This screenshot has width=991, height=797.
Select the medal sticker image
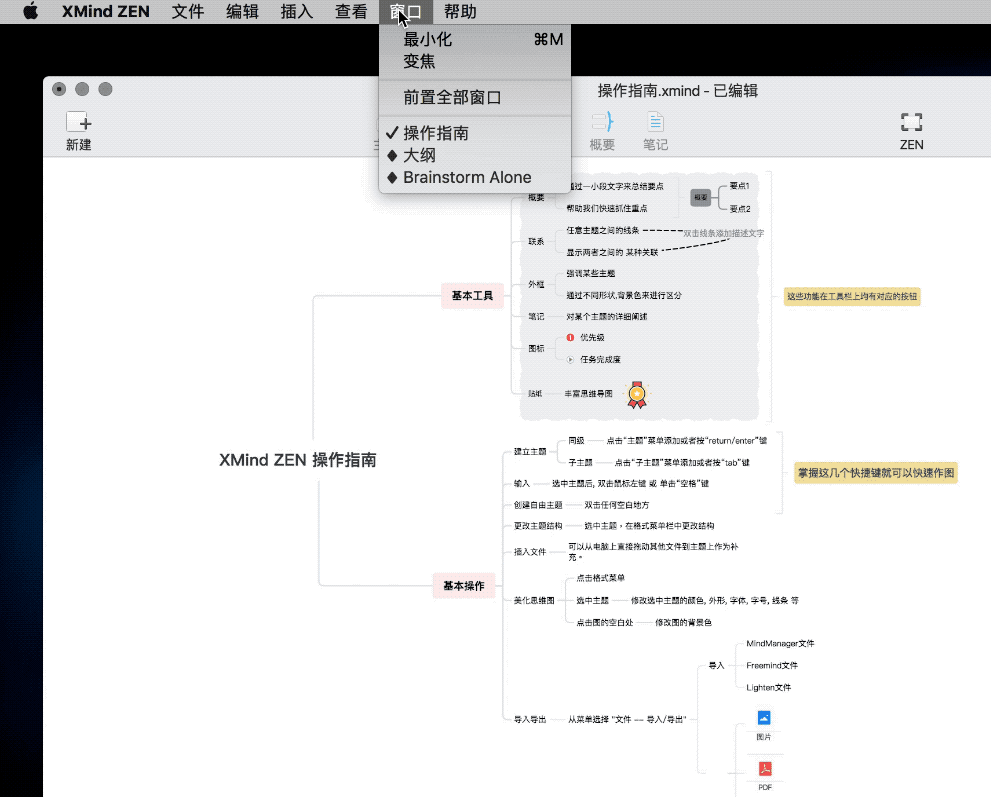point(637,394)
